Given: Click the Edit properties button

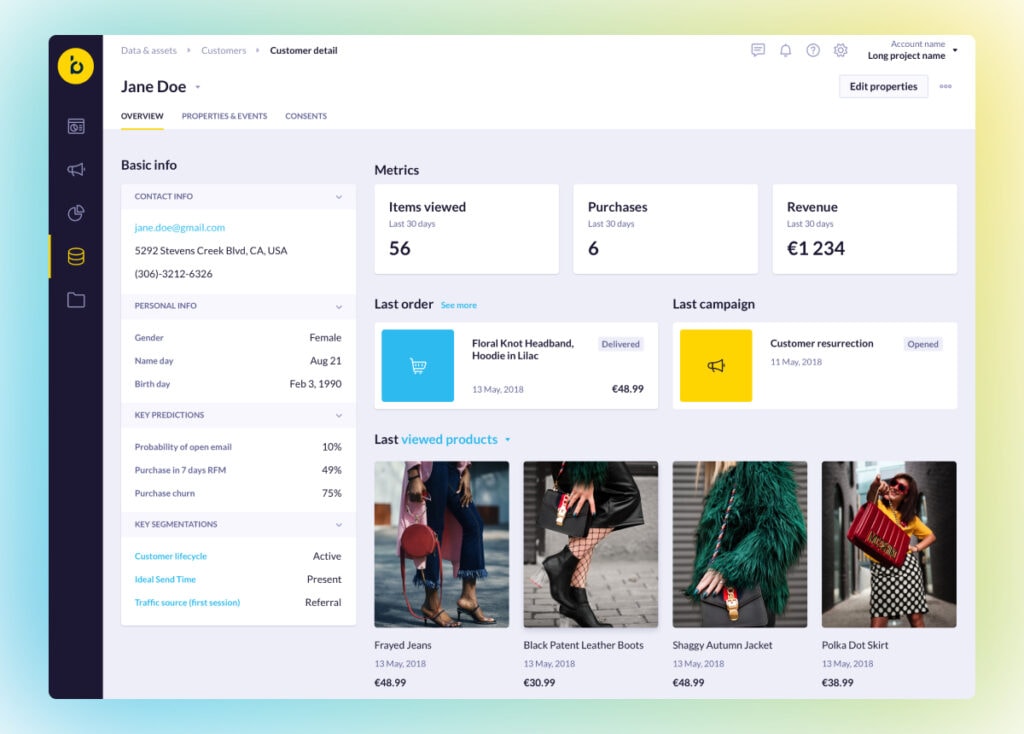Looking at the screenshot, I should [x=883, y=86].
